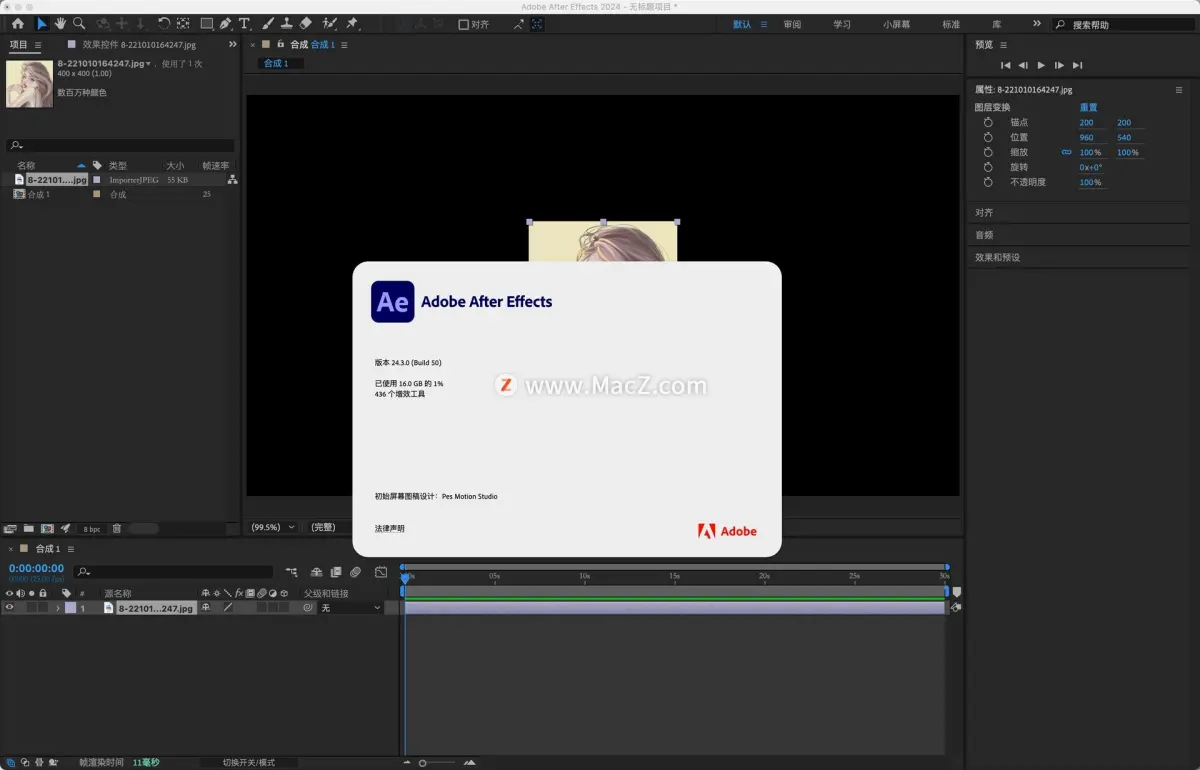The image size is (1200, 770).
Task: Select the Puppet Pin tool
Action: 352,23
